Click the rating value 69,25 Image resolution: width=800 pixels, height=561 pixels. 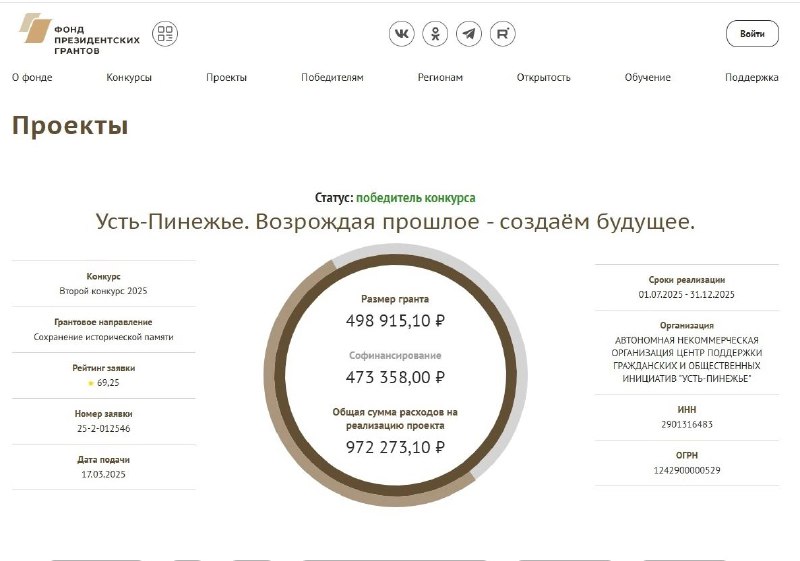coord(108,382)
